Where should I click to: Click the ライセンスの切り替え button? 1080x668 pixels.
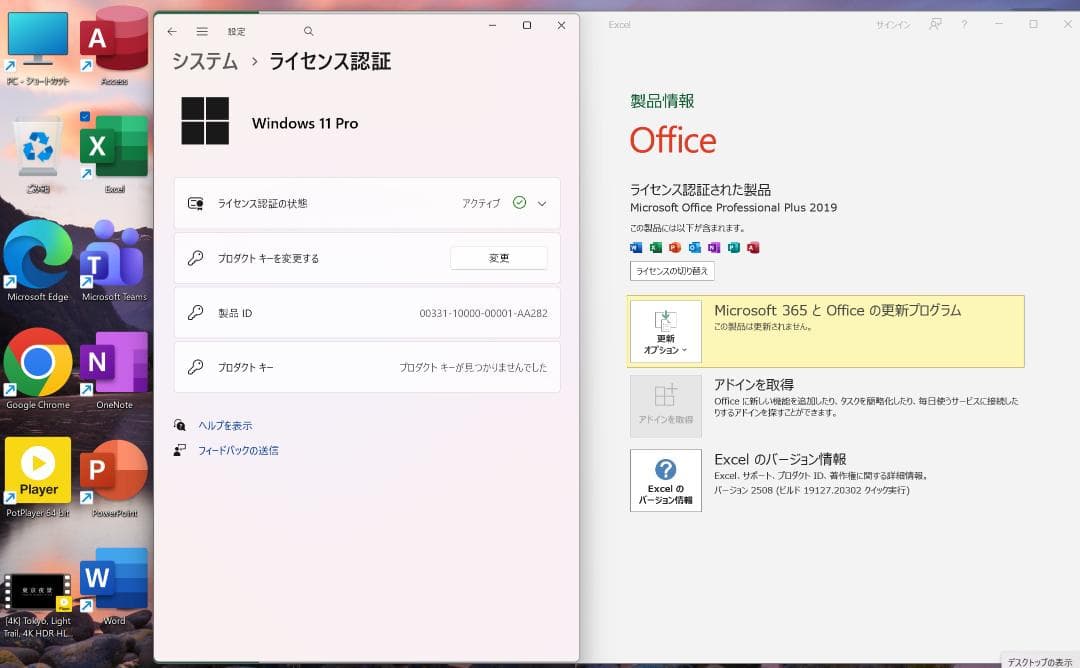coord(672,272)
